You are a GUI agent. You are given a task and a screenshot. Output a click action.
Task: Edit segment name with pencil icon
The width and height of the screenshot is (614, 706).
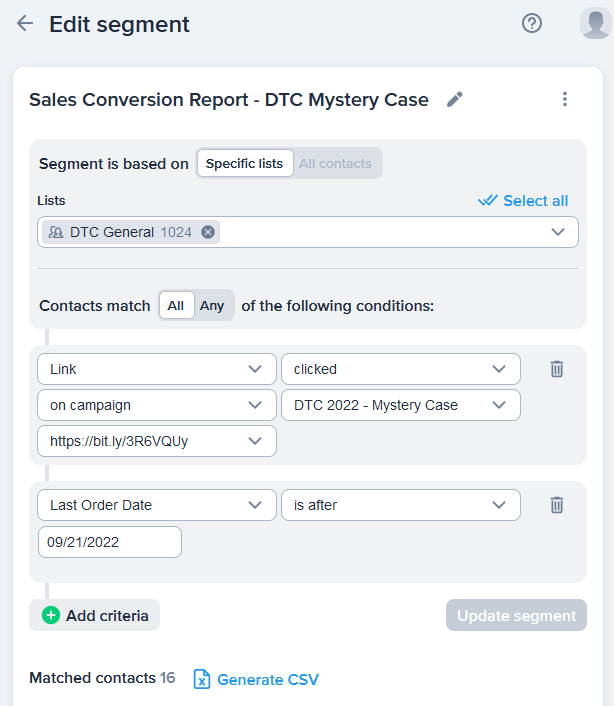(x=455, y=100)
